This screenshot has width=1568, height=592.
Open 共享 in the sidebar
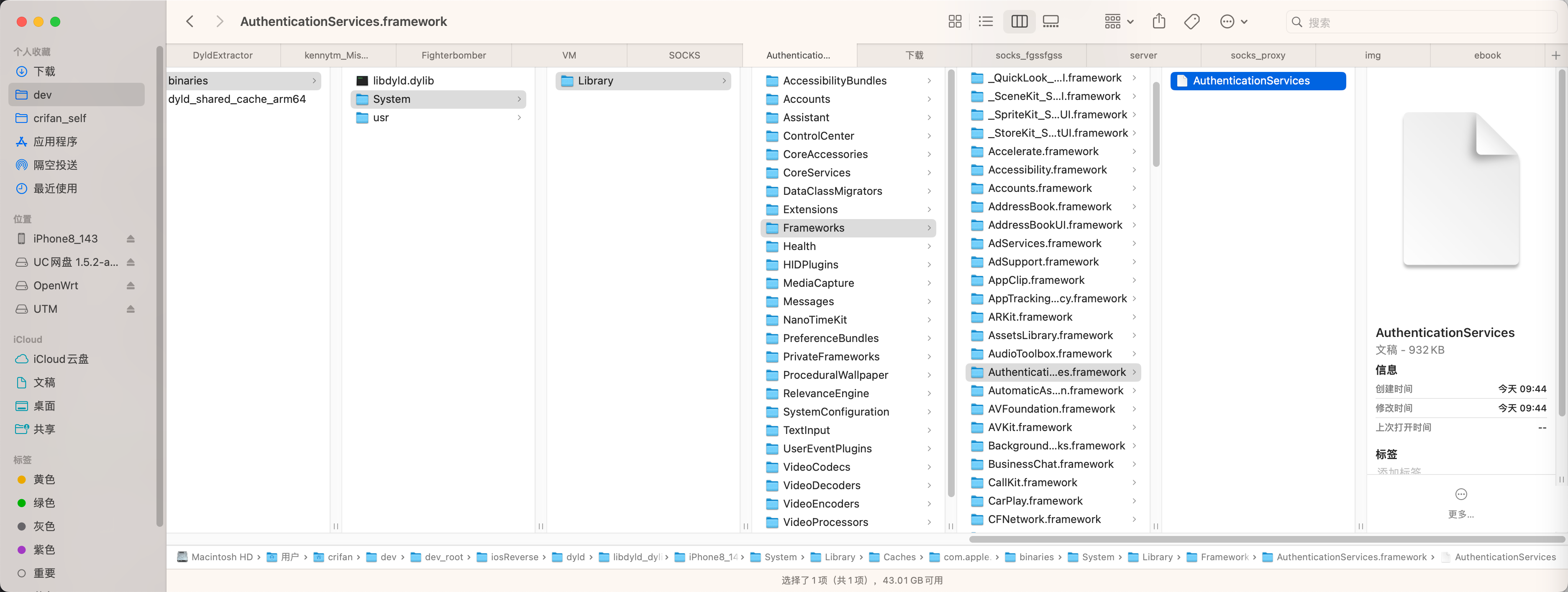77,429
